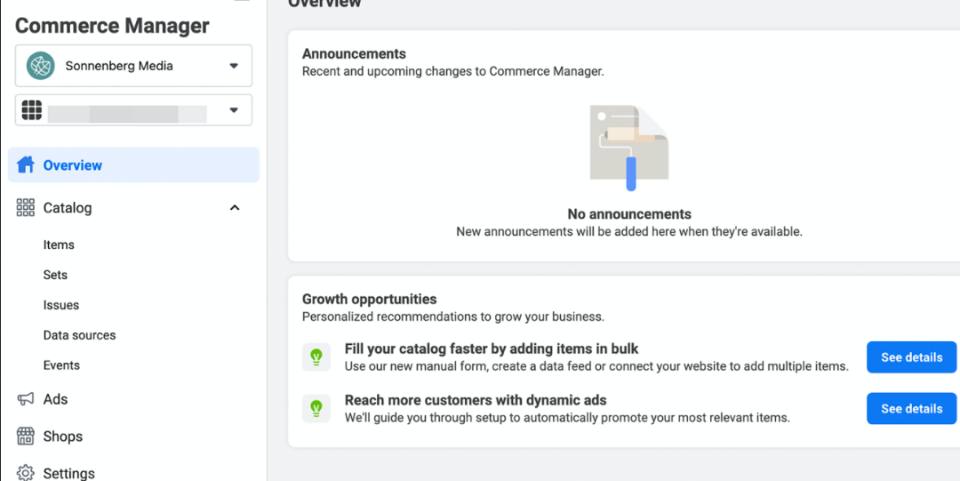Open Events in the Catalog submenu
The width and height of the screenshot is (960, 481).
pyautogui.click(x=61, y=365)
